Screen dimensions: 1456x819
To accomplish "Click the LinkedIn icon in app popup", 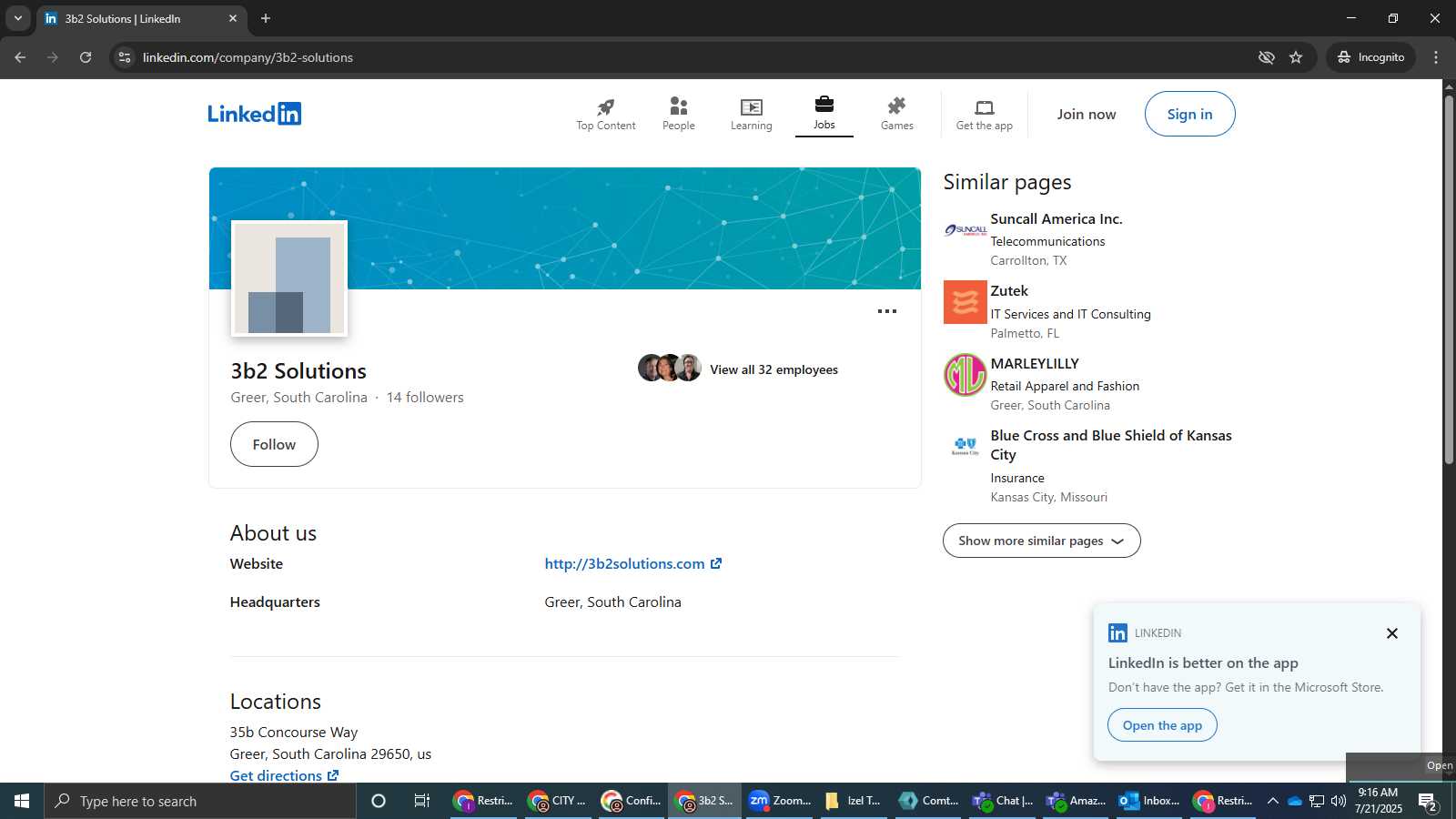I will [x=1117, y=633].
